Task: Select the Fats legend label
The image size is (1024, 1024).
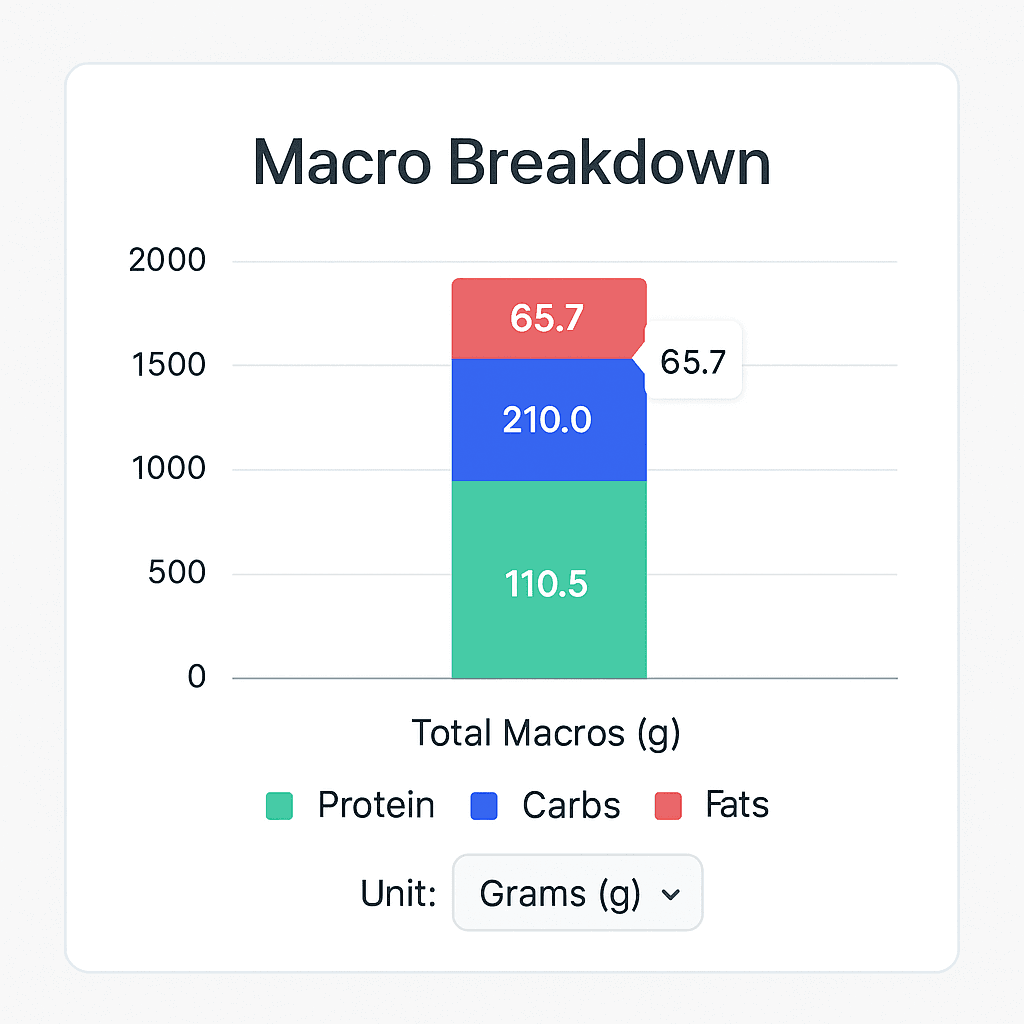Action: coord(737,806)
